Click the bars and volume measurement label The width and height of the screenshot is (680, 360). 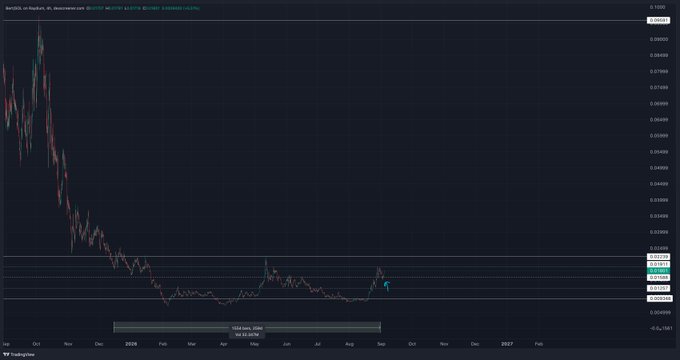tap(247, 331)
